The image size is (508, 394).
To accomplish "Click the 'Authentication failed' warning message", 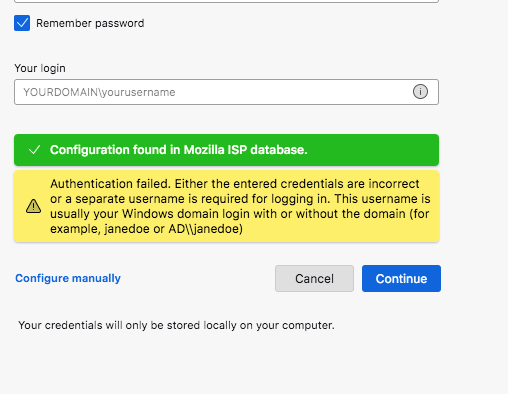I will coord(226,206).
